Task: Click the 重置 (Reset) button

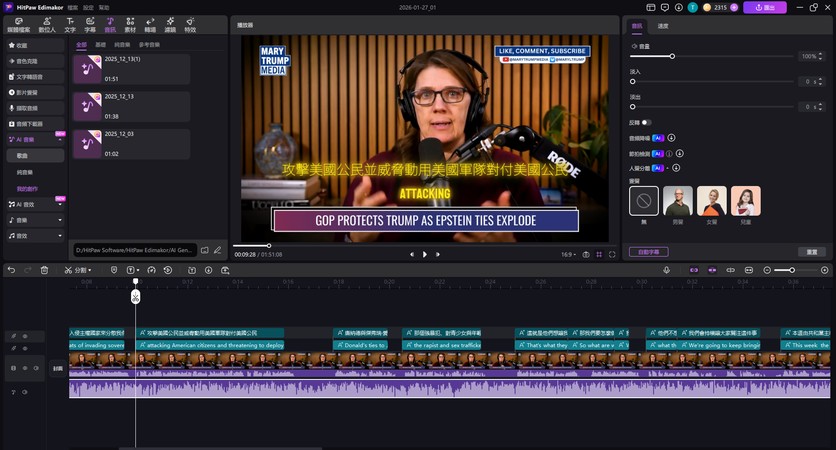Action: [812, 252]
